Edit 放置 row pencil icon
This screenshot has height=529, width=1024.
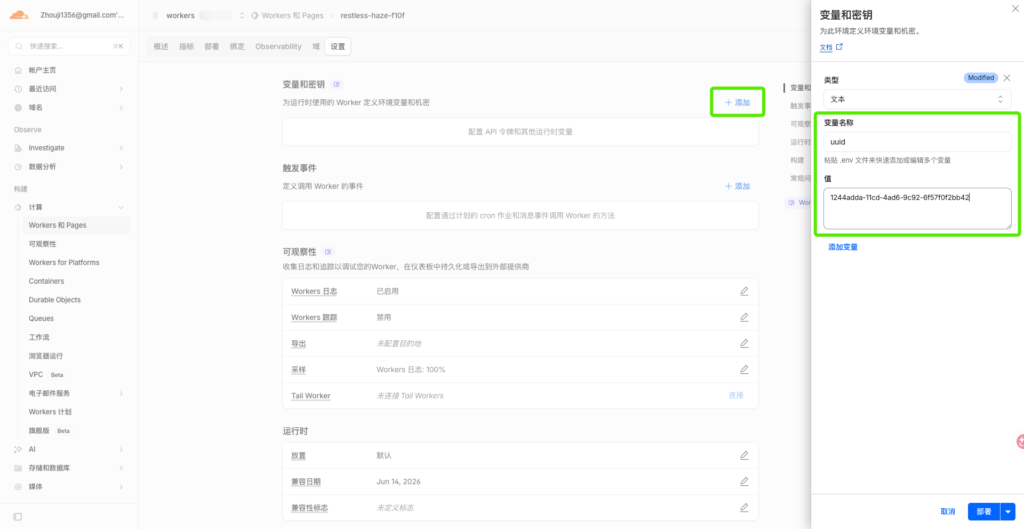[744, 455]
